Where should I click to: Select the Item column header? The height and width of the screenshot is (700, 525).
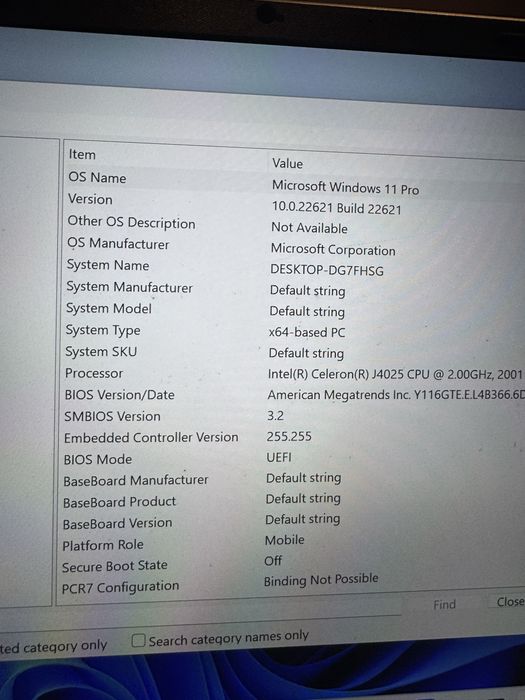[x=82, y=154]
